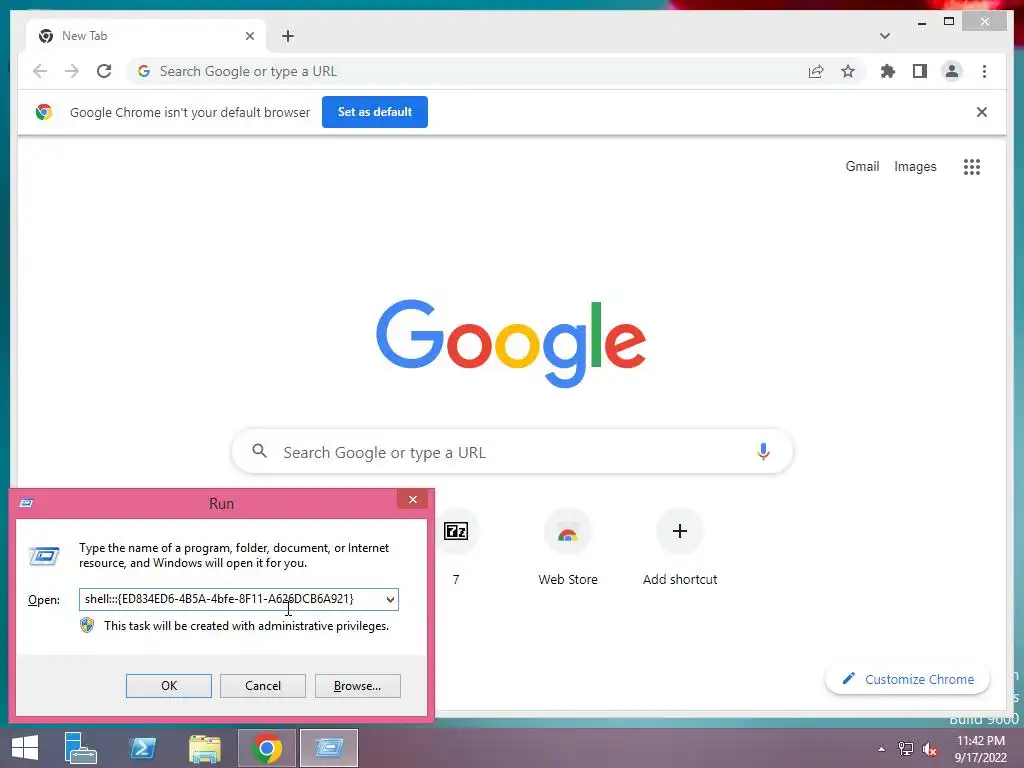
Task: Click the Google logo
Action: click(511, 343)
